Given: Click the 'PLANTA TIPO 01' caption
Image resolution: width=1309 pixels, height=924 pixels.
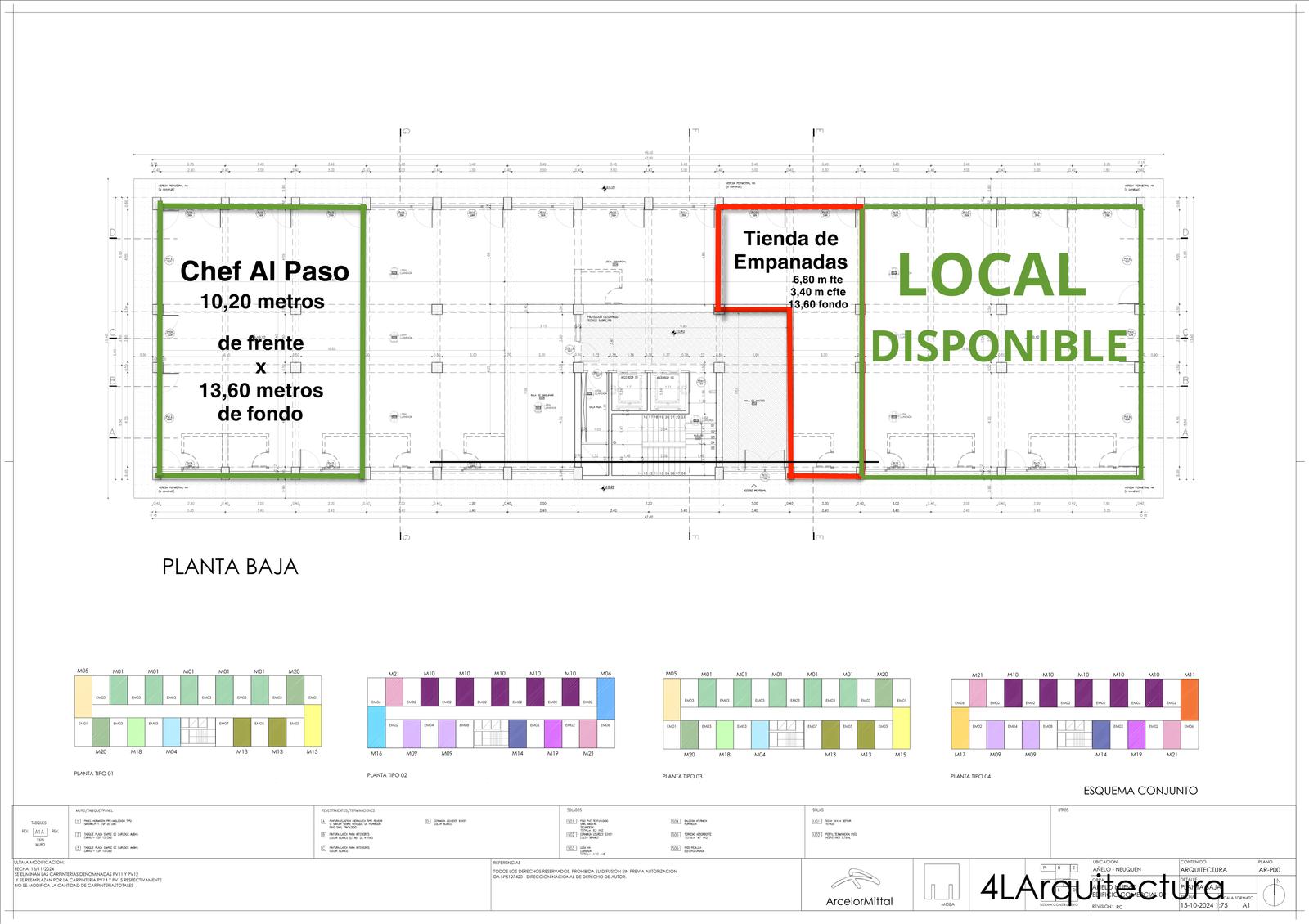Looking at the screenshot, I should point(93,773).
